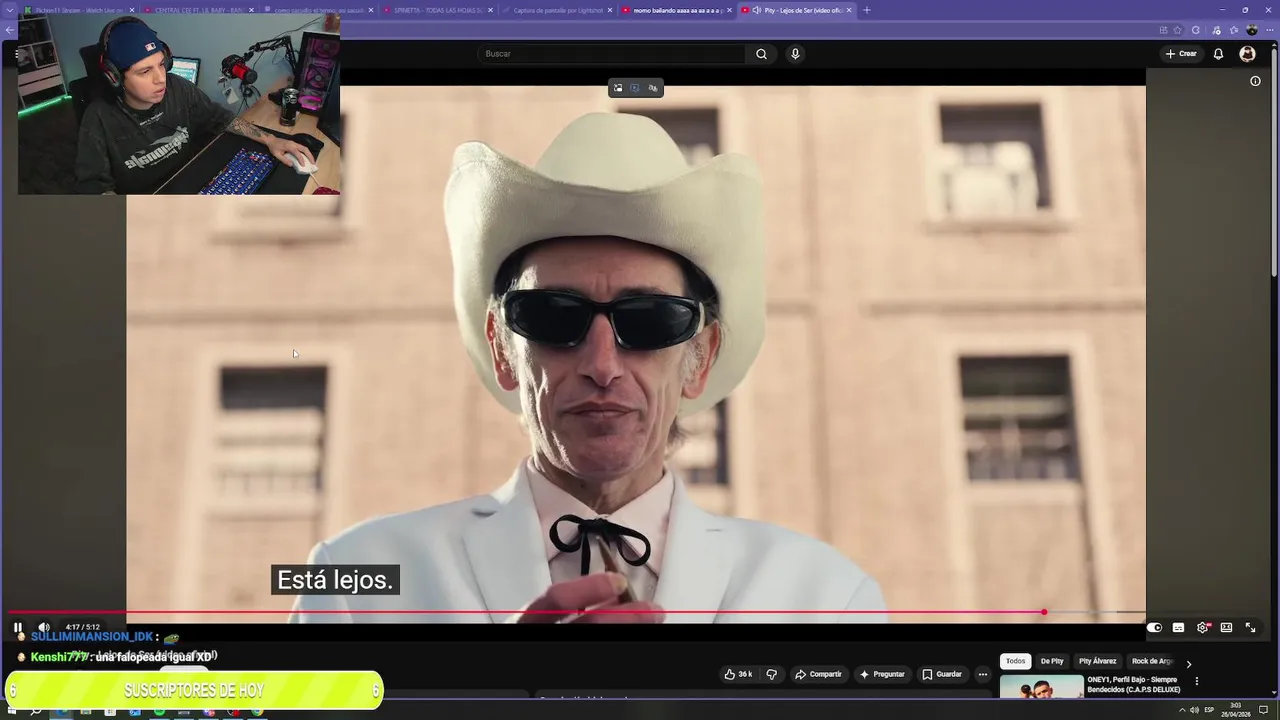Click the middle icon in the video overlay toolbar
Viewport: 1280px width, 720px height.
point(635,88)
